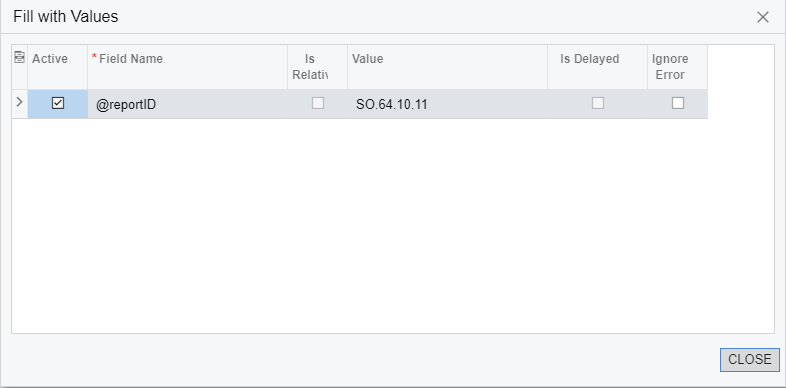Click the blank area right of Ignore Error column
The height and width of the screenshot is (388, 786).
[x=741, y=82]
